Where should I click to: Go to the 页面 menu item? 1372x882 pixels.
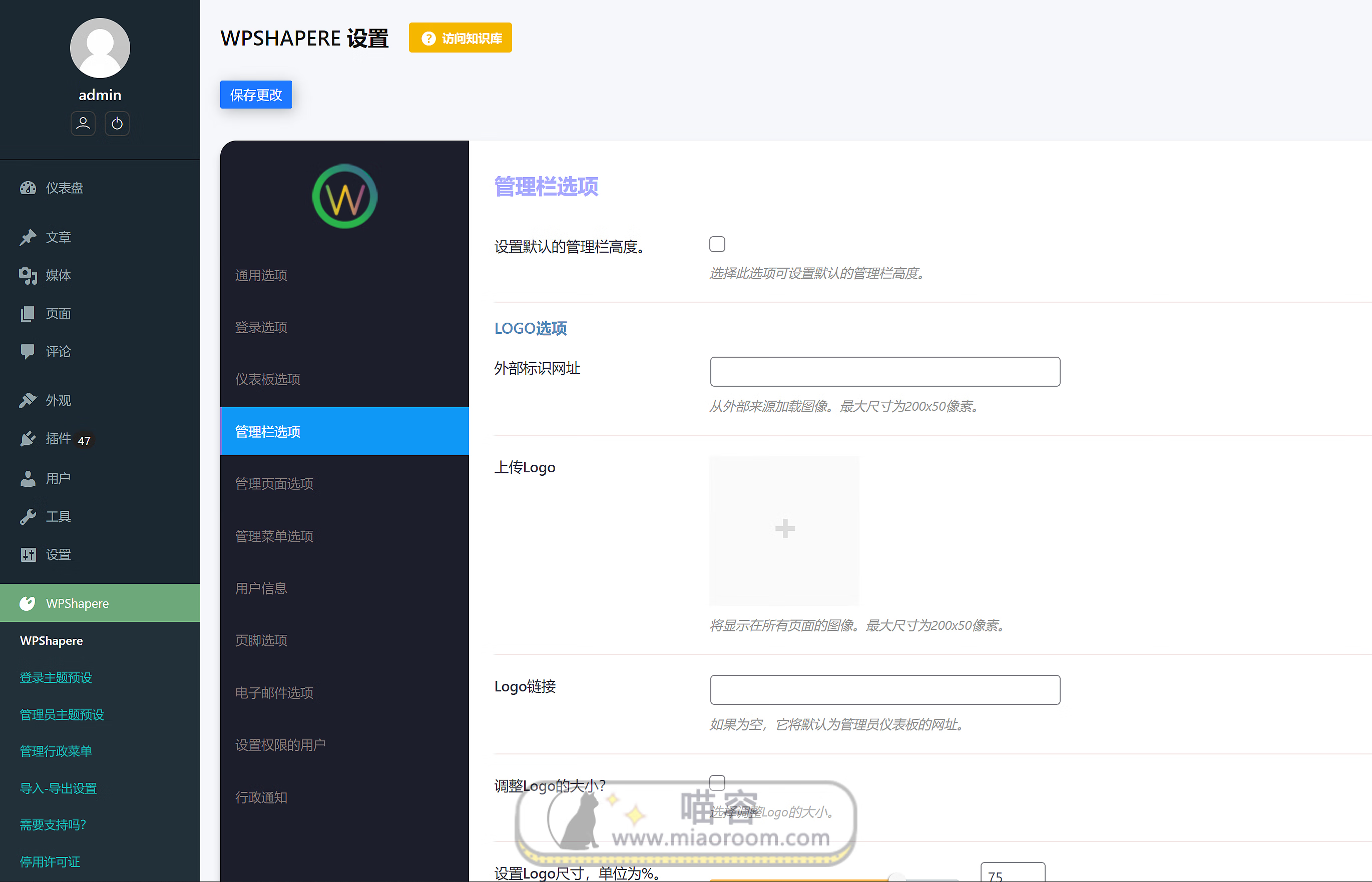coord(100,313)
